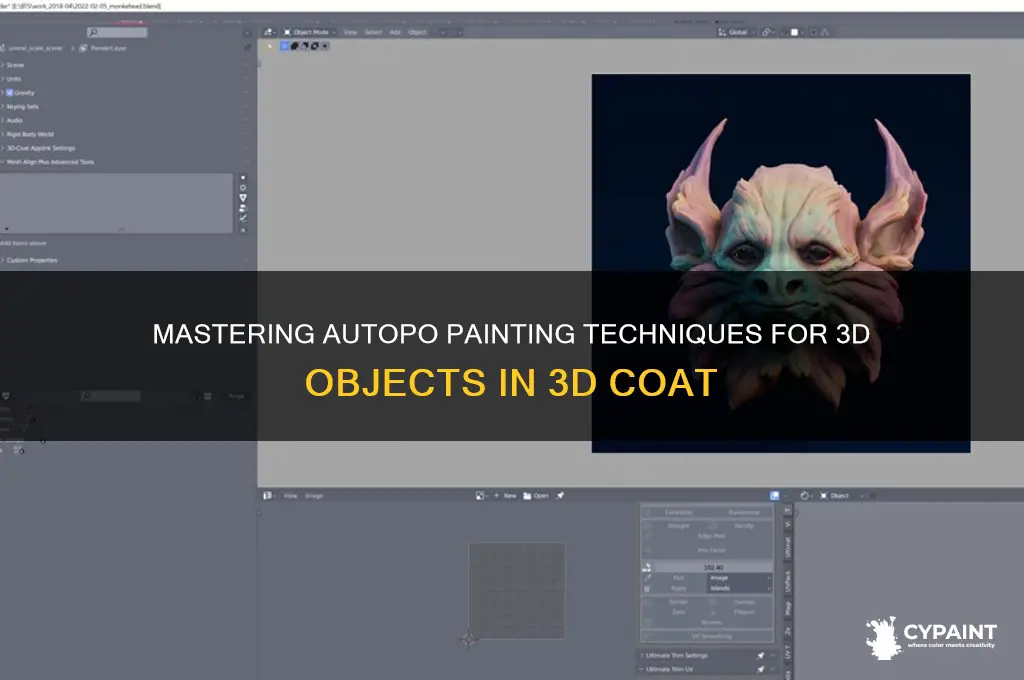Switch to the Magi sidebar tab

tap(788, 609)
